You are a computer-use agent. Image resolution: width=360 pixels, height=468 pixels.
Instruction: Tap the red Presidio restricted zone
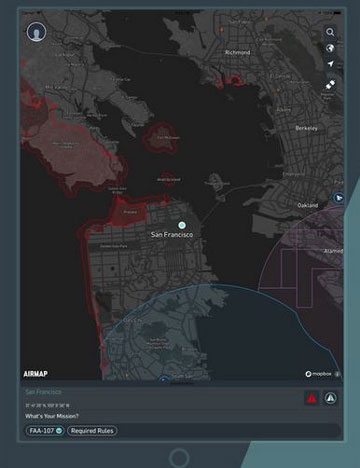pyautogui.click(x=130, y=212)
